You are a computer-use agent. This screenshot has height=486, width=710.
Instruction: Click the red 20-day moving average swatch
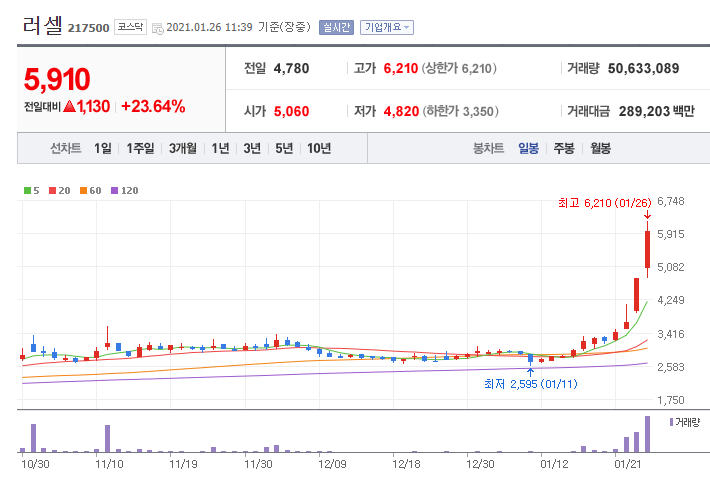click(x=53, y=191)
